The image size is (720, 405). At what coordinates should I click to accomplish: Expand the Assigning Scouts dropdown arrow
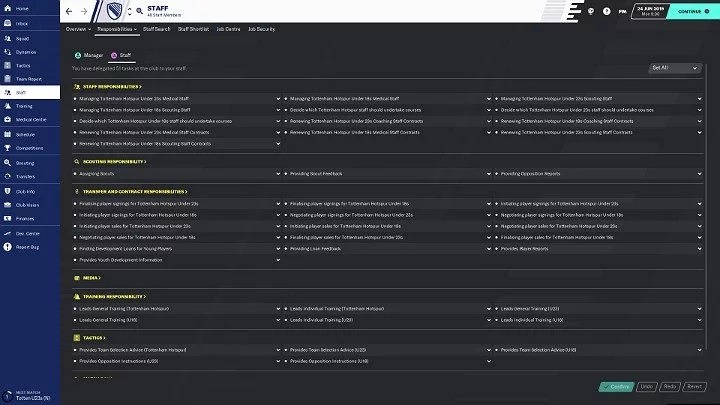coord(277,172)
